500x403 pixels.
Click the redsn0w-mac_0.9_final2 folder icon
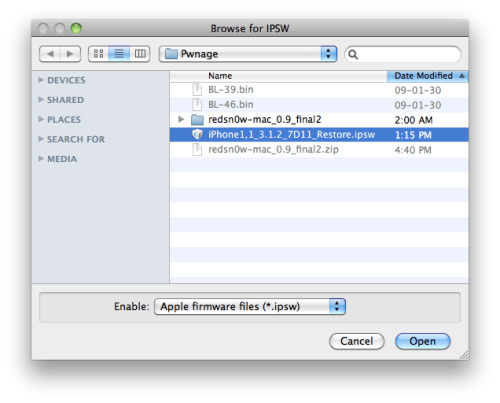coord(197,120)
